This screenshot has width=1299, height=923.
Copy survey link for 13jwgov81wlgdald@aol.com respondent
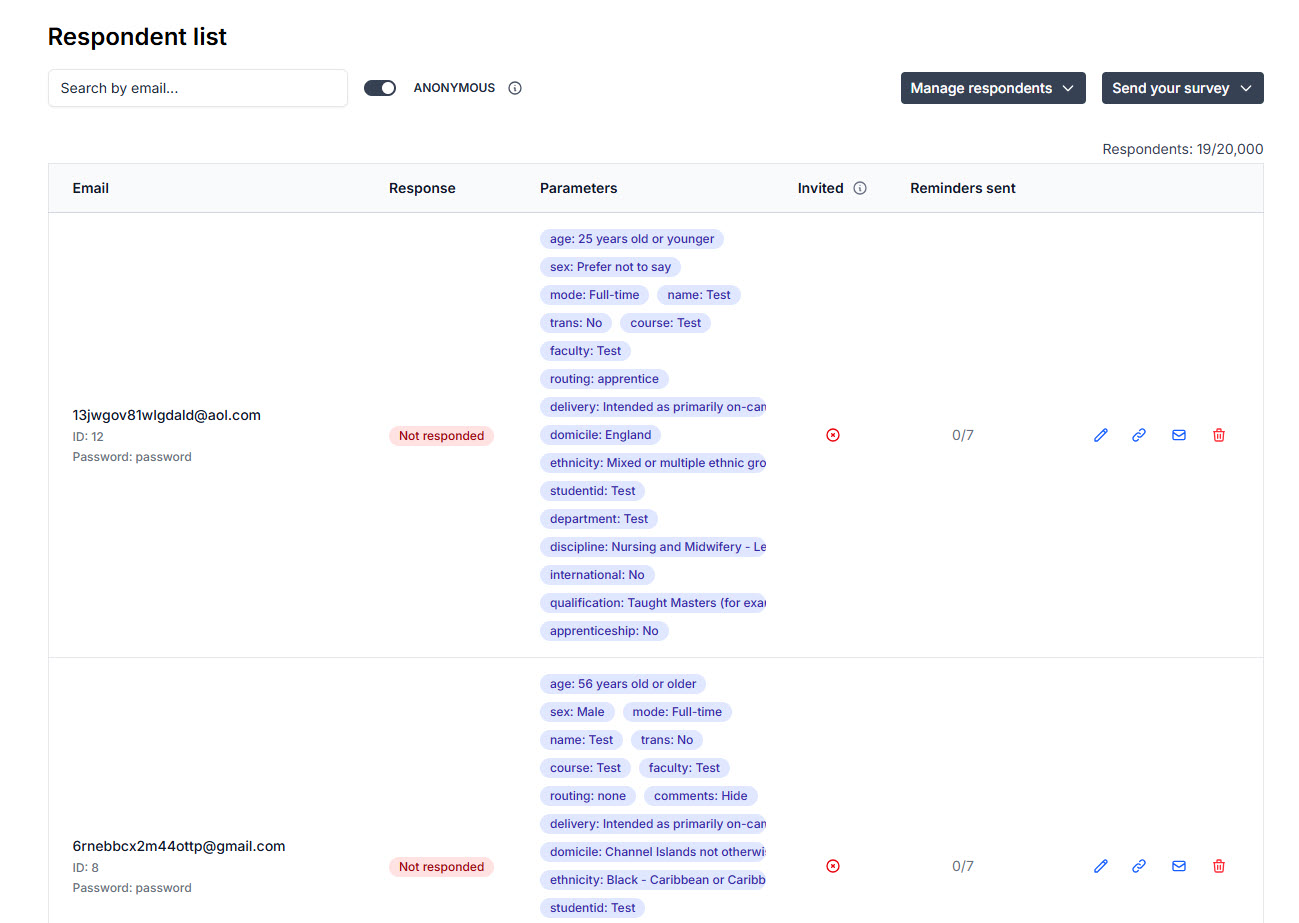[x=1139, y=435]
